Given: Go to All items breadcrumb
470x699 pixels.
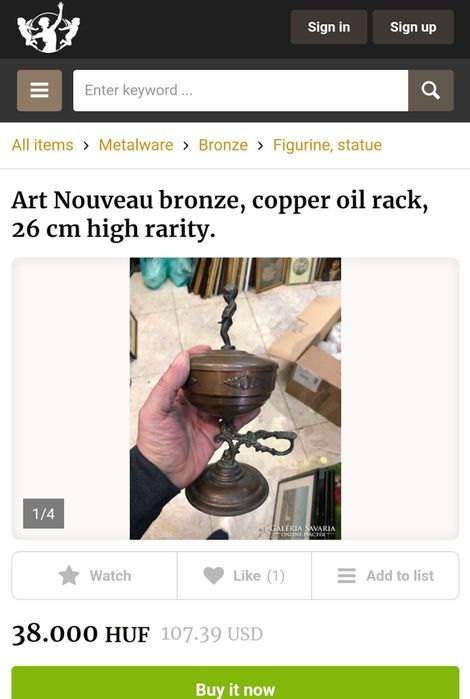Looking at the screenshot, I should 42,145.
